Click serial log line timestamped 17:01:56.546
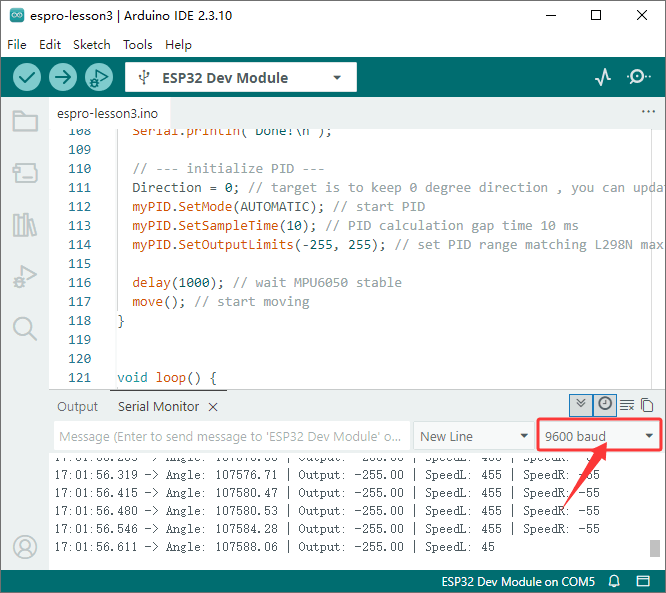 (327, 529)
